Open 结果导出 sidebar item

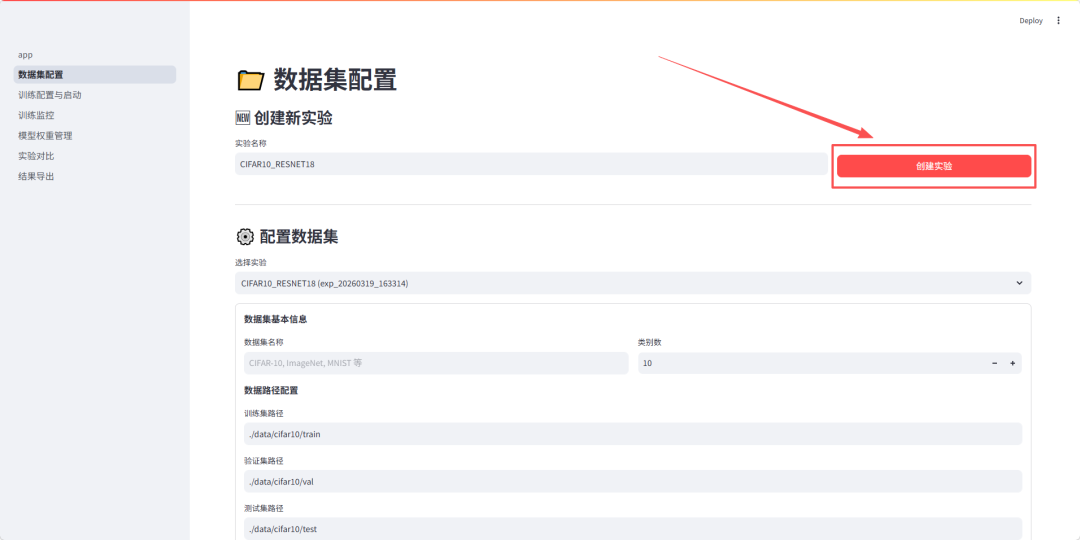pyautogui.click(x=36, y=176)
